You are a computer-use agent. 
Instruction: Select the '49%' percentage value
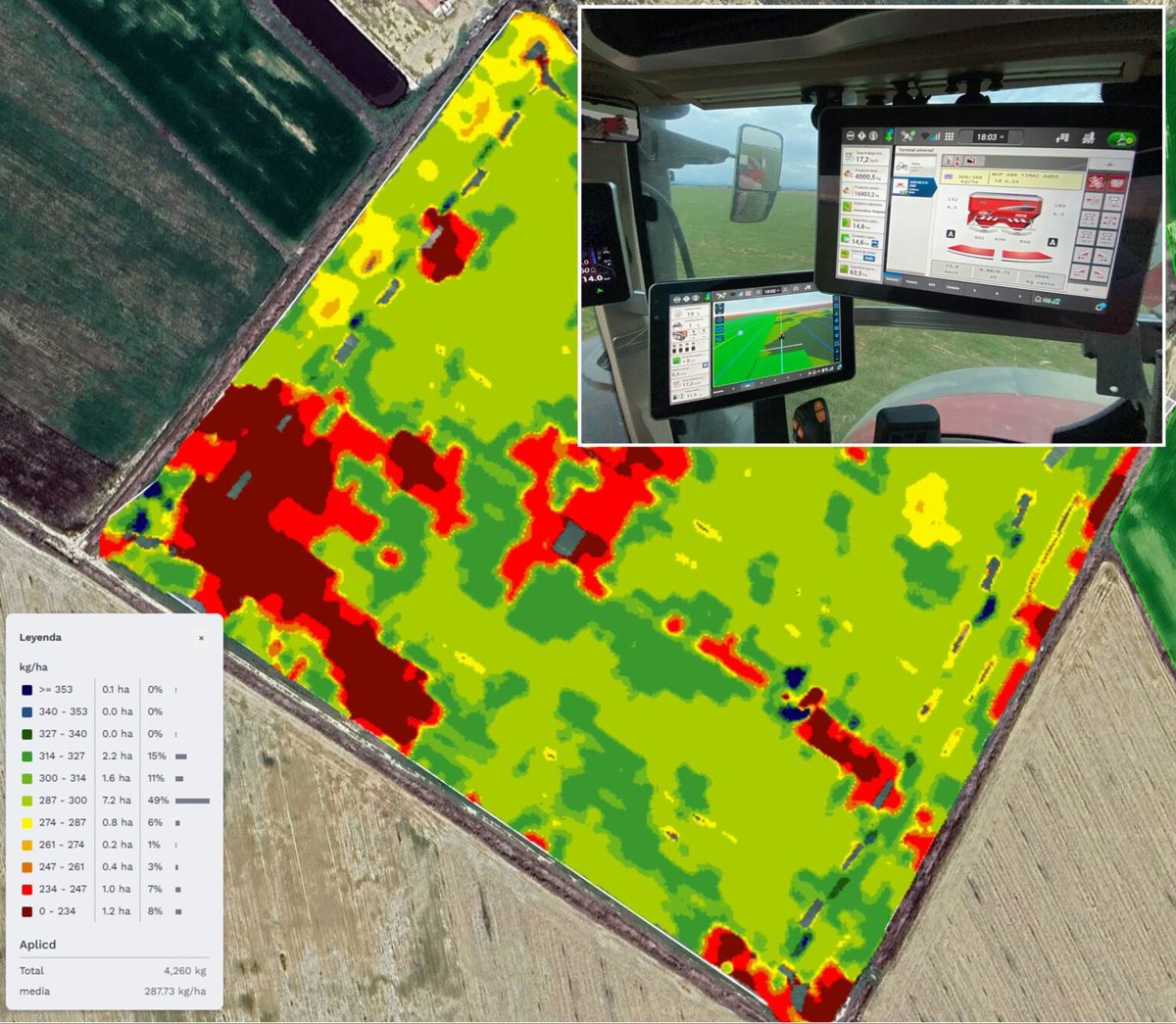(159, 801)
